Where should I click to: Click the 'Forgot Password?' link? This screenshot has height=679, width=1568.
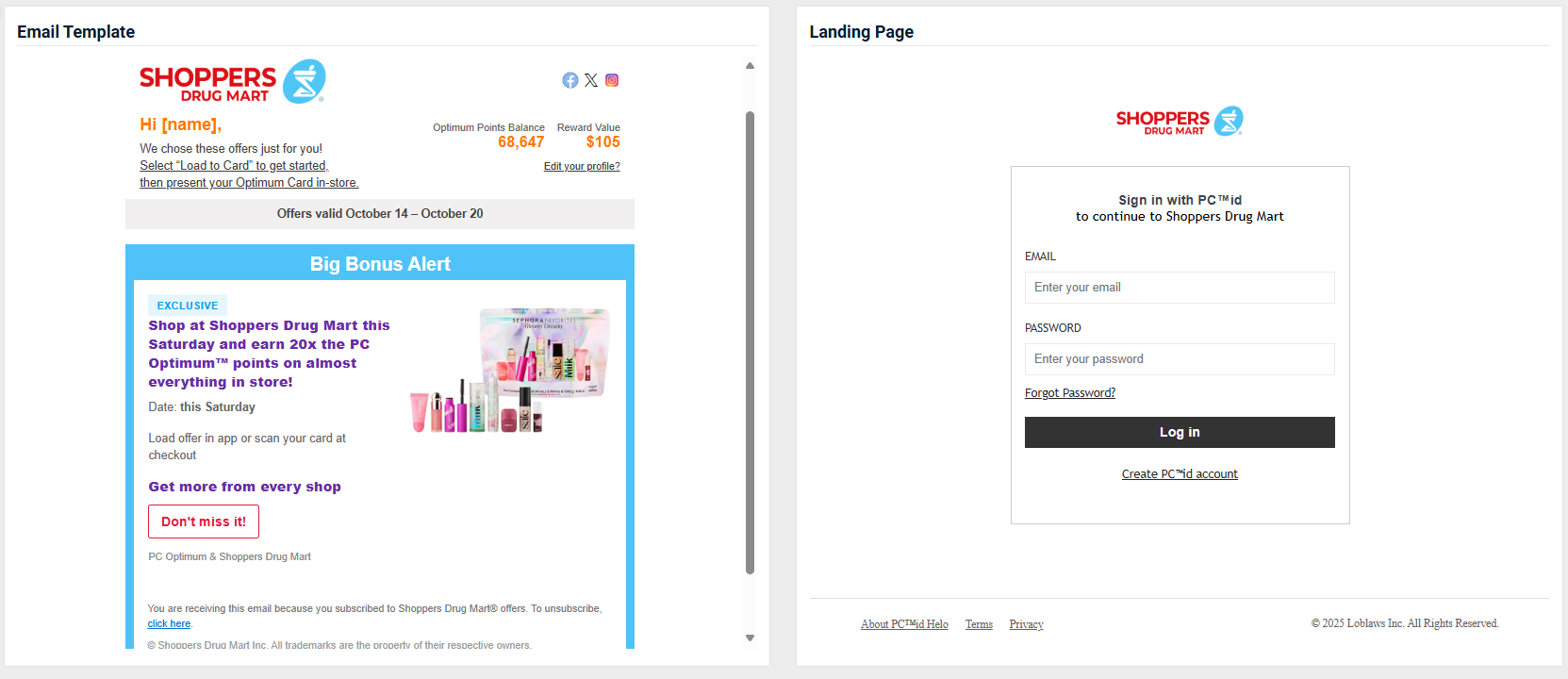[1070, 393]
